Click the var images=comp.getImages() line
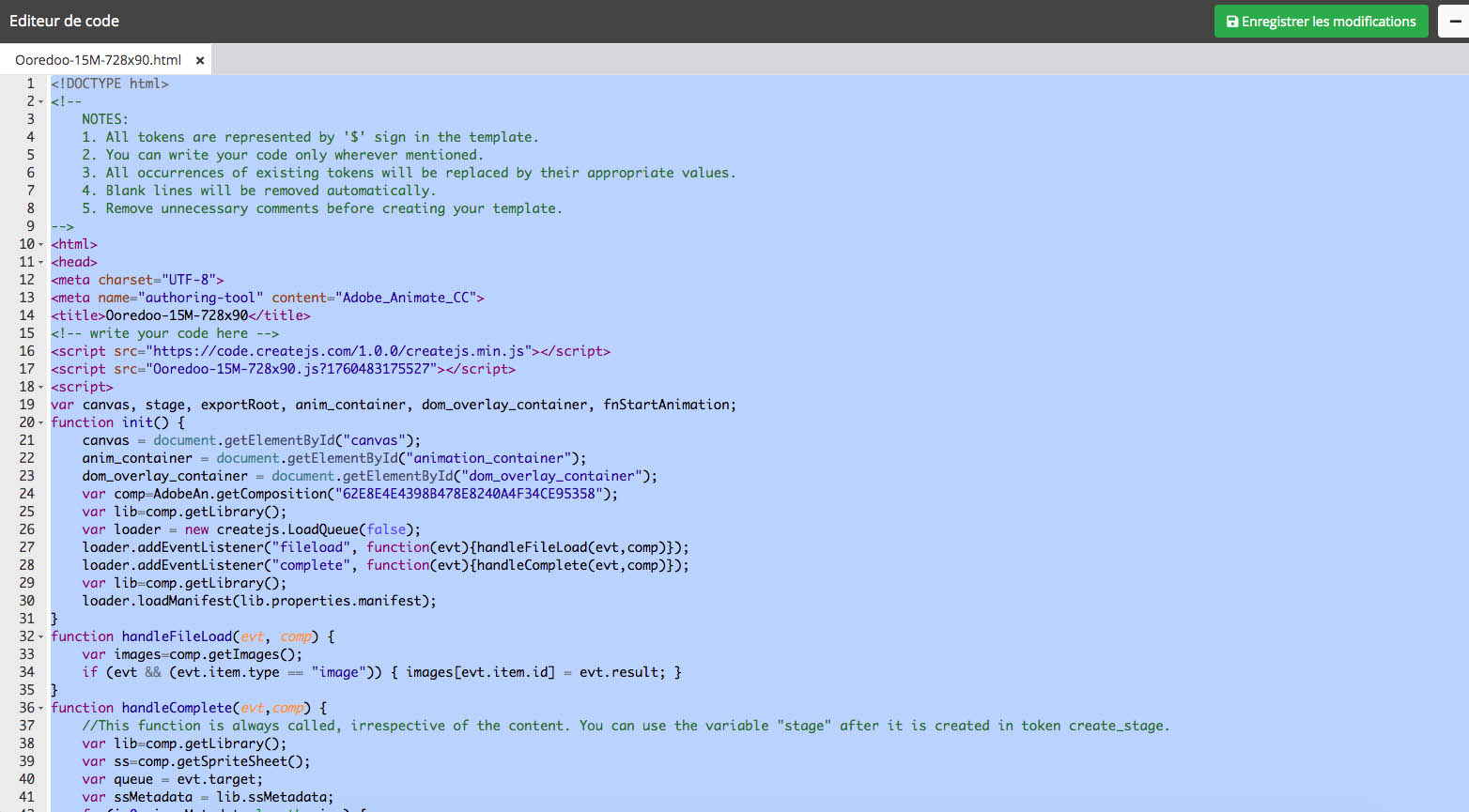 [x=193, y=654]
